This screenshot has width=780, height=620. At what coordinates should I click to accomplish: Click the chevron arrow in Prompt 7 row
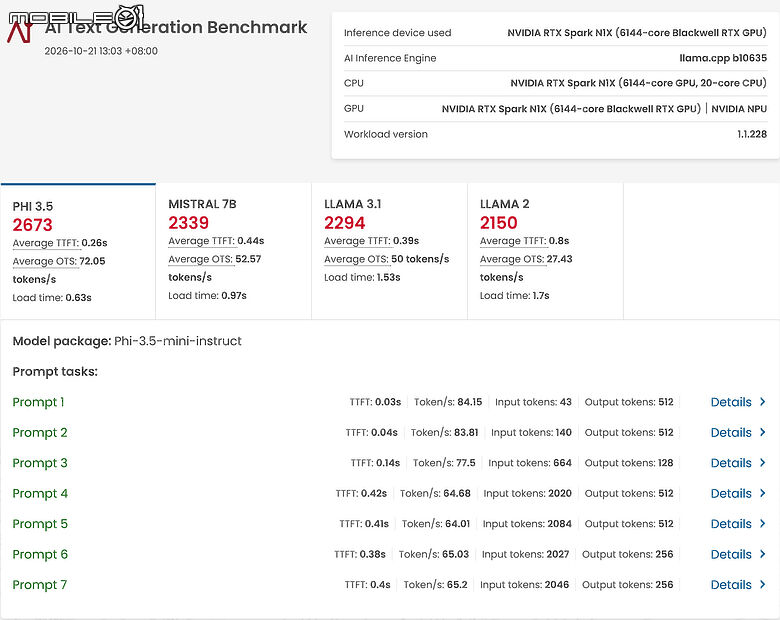coord(763,584)
